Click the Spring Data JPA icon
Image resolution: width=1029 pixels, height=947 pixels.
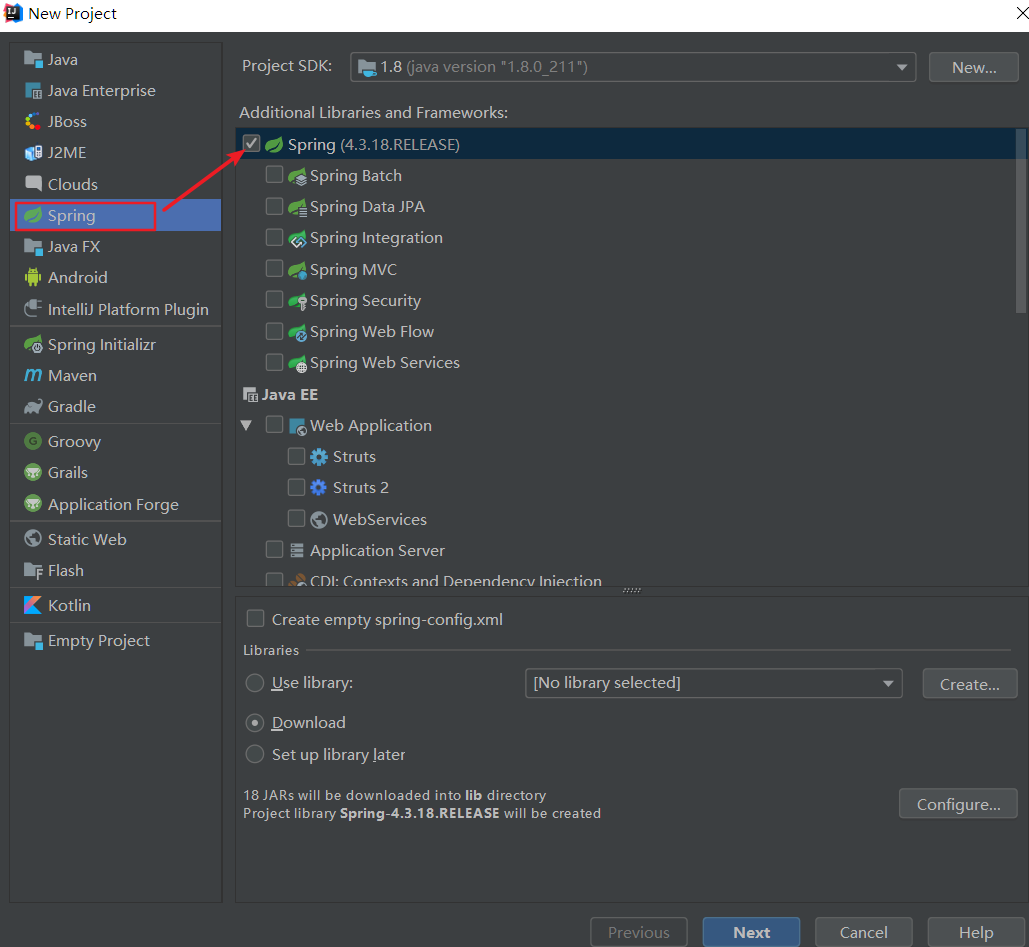click(297, 207)
